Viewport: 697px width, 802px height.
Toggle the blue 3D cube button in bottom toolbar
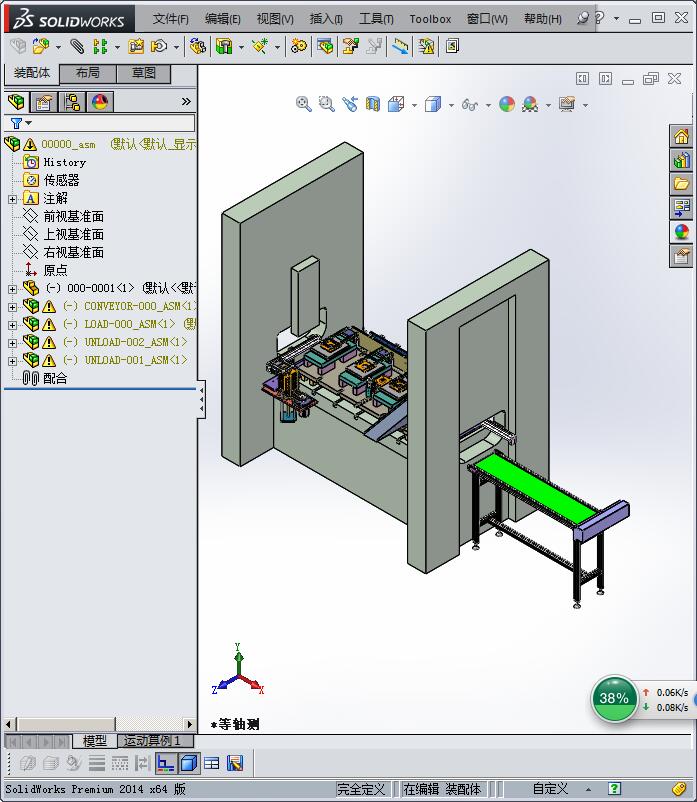pos(189,764)
